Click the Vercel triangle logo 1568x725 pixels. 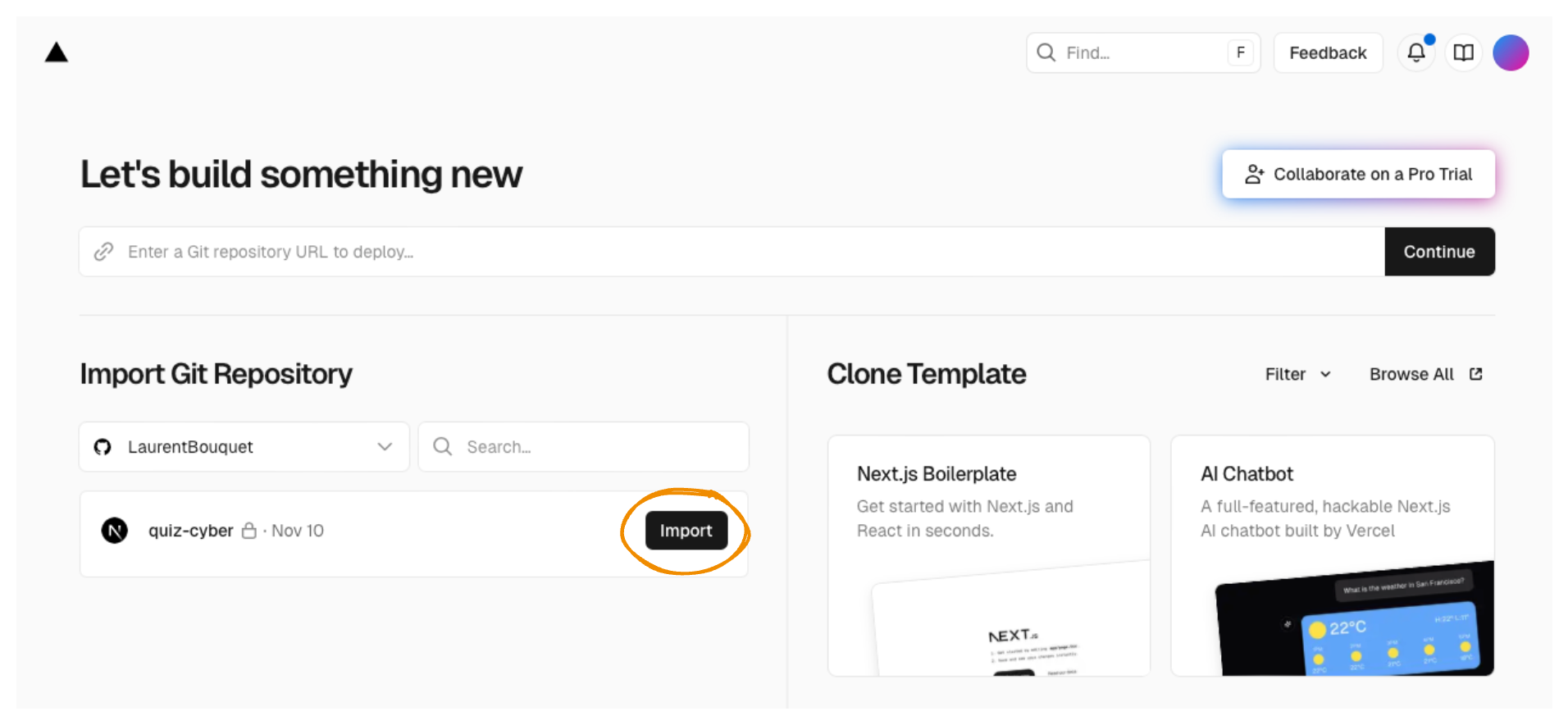tap(57, 52)
